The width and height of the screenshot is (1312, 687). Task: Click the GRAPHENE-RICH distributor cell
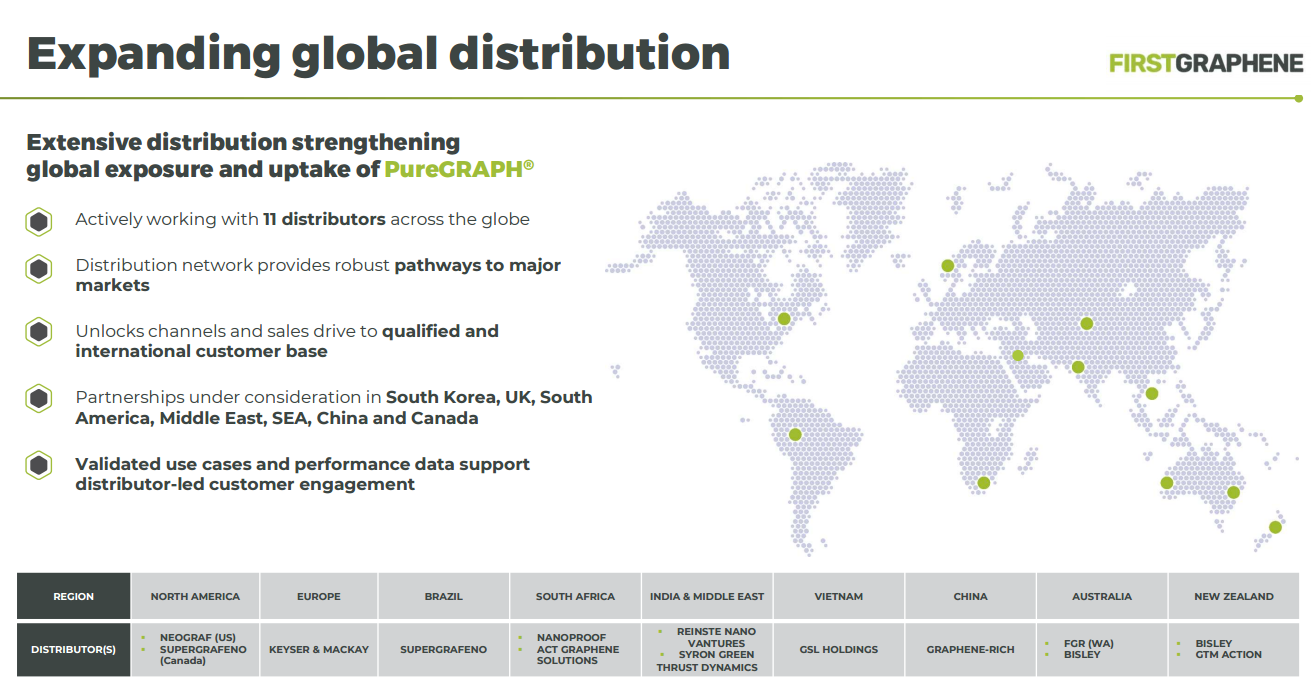(x=971, y=649)
